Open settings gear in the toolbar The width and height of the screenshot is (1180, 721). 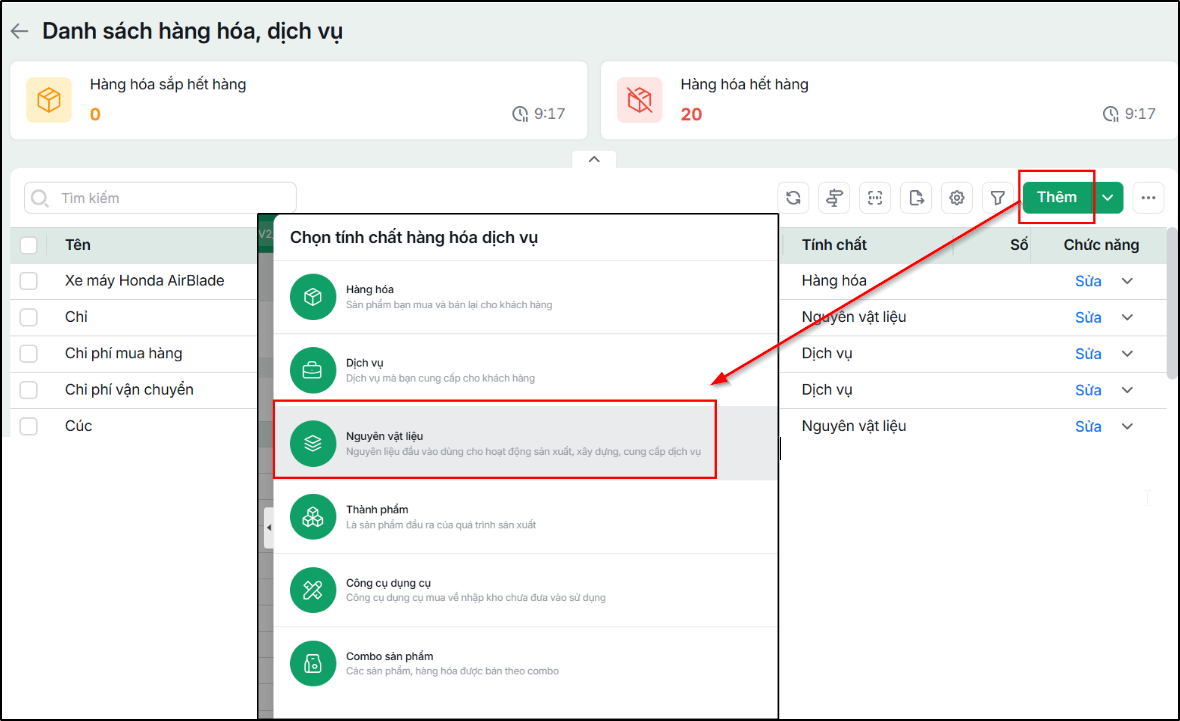coord(956,198)
